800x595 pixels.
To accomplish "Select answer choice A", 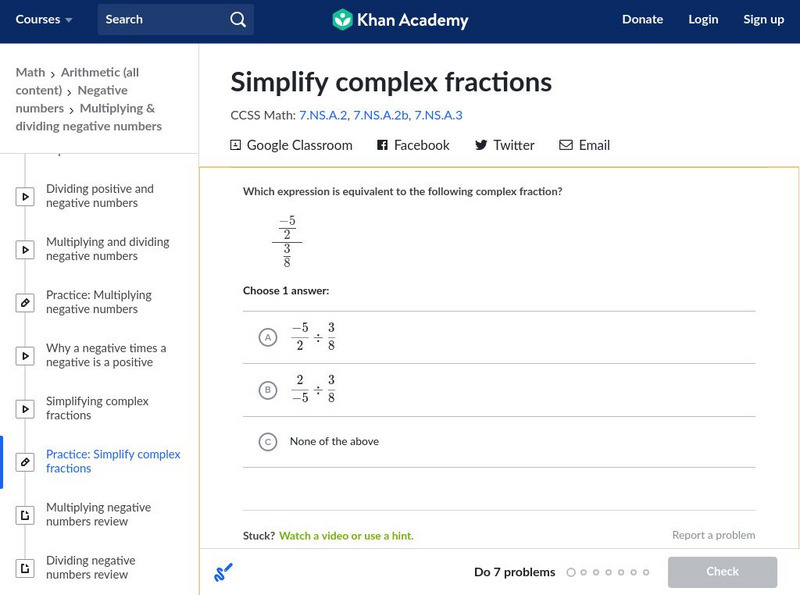I will coord(267,338).
